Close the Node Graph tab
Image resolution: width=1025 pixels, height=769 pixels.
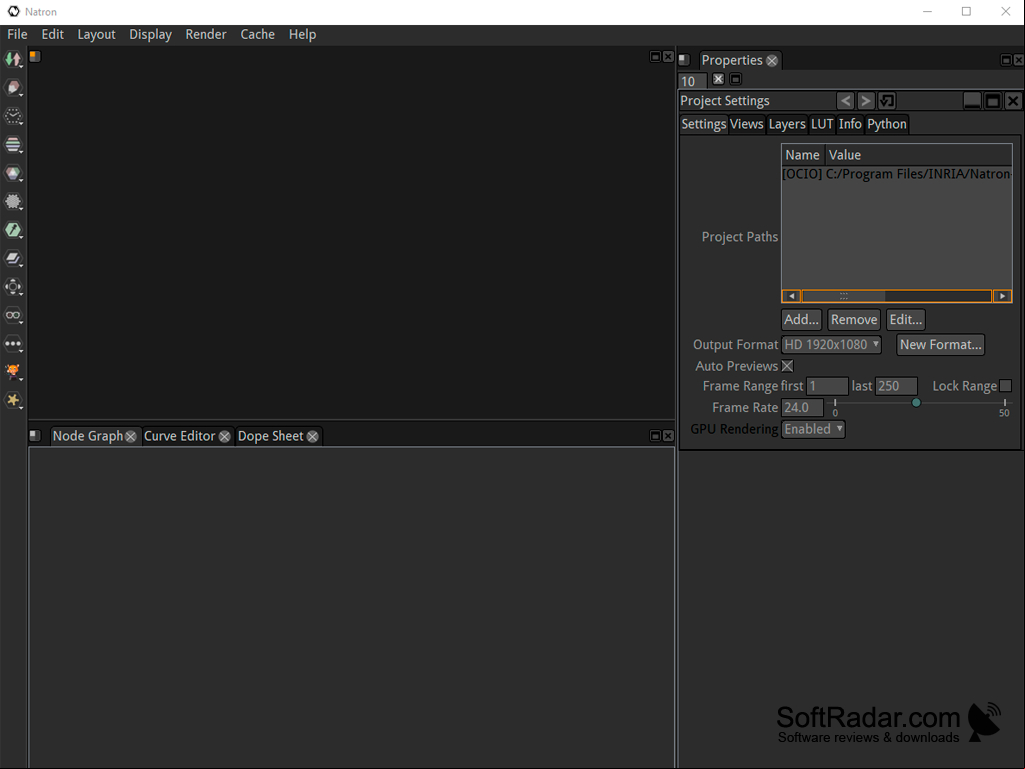coord(131,436)
